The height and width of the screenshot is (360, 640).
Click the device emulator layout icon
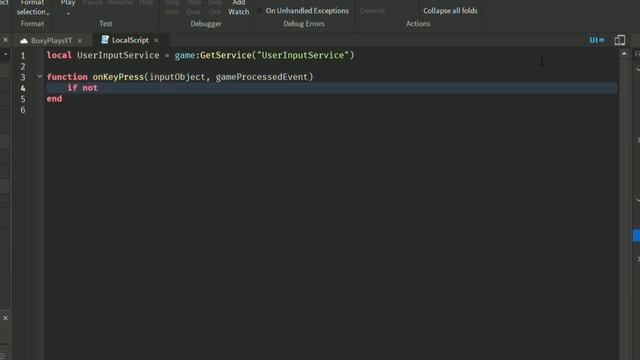coord(620,40)
